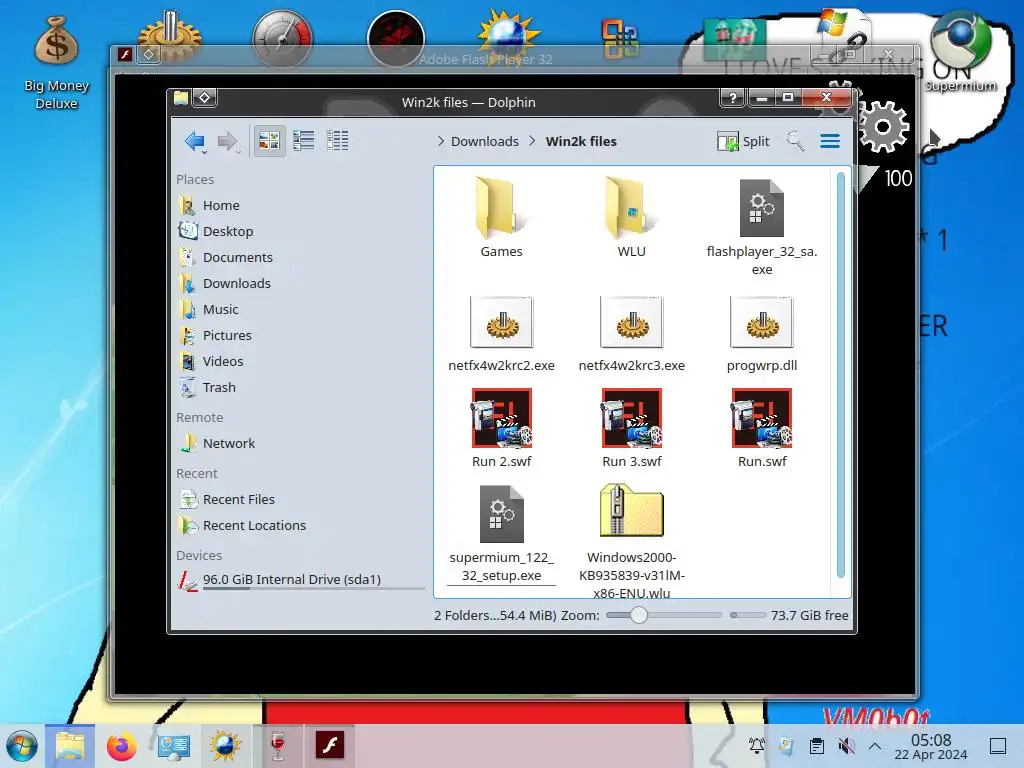This screenshot has width=1024, height=768.
Task: Adjust the Zoom slider in status bar
Action: pos(664,615)
